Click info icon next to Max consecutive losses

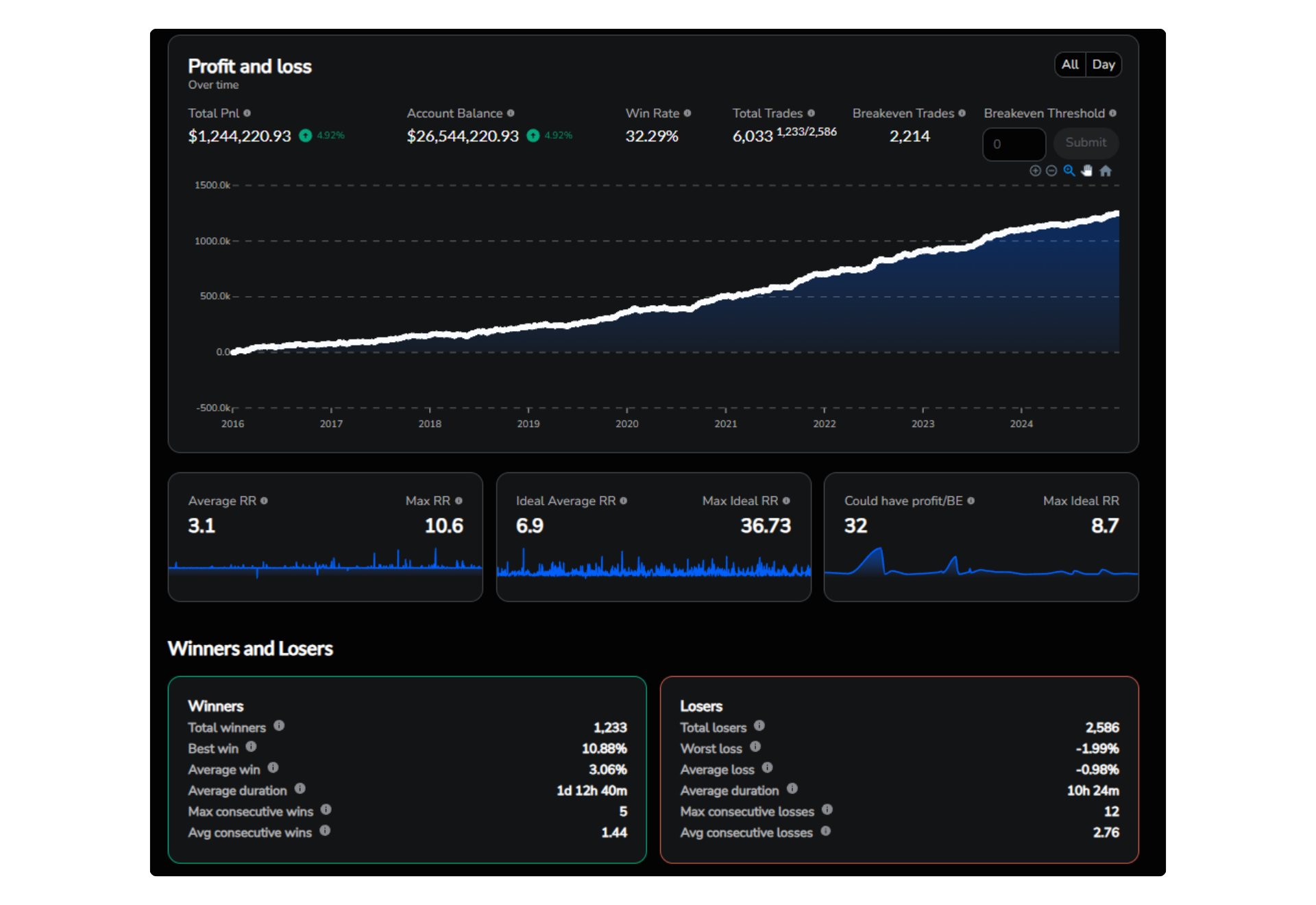point(827,810)
